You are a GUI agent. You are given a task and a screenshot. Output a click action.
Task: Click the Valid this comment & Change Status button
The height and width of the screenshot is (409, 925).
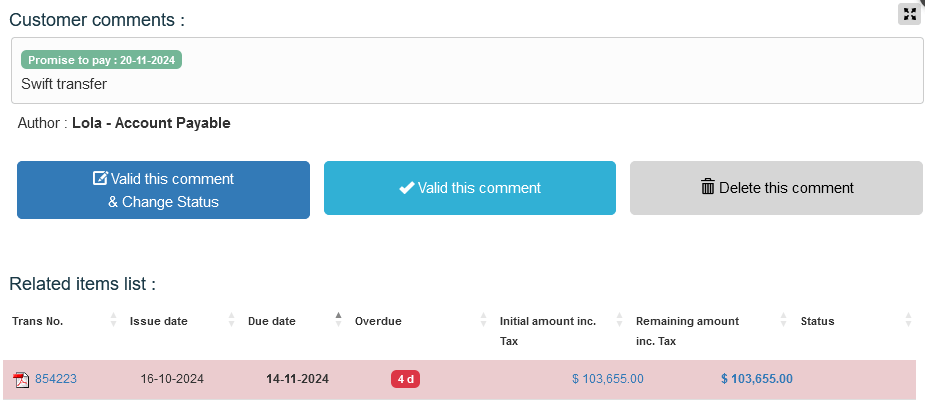(163, 190)
